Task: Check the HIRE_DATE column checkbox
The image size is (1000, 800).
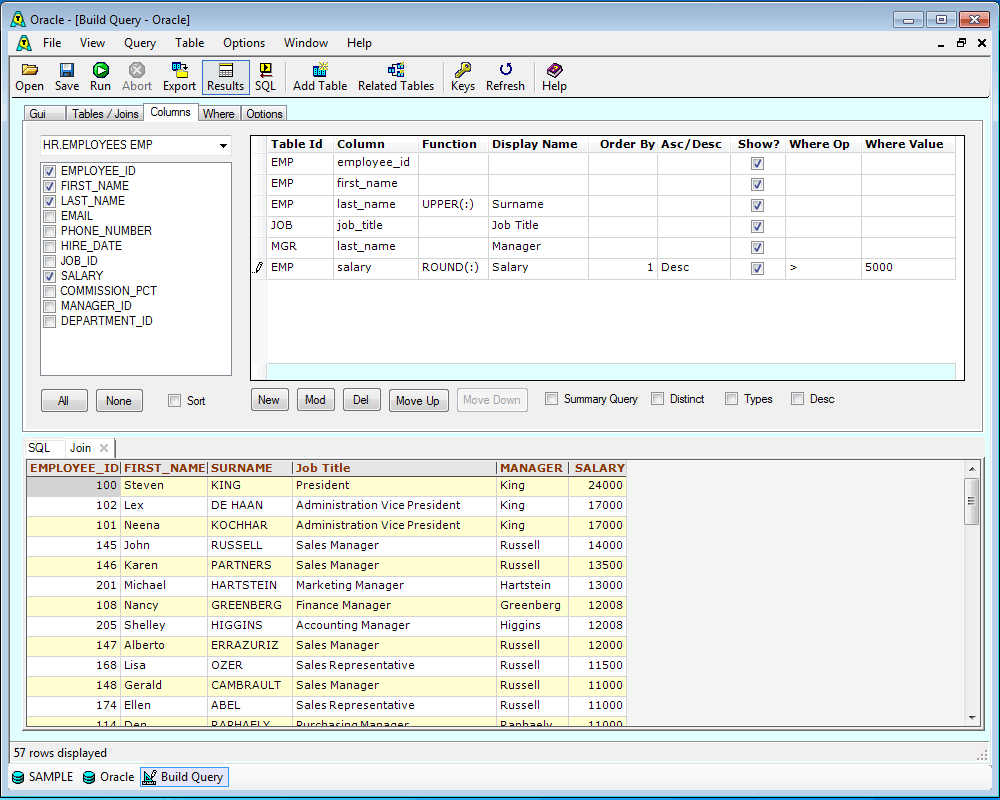Action: 49,246
